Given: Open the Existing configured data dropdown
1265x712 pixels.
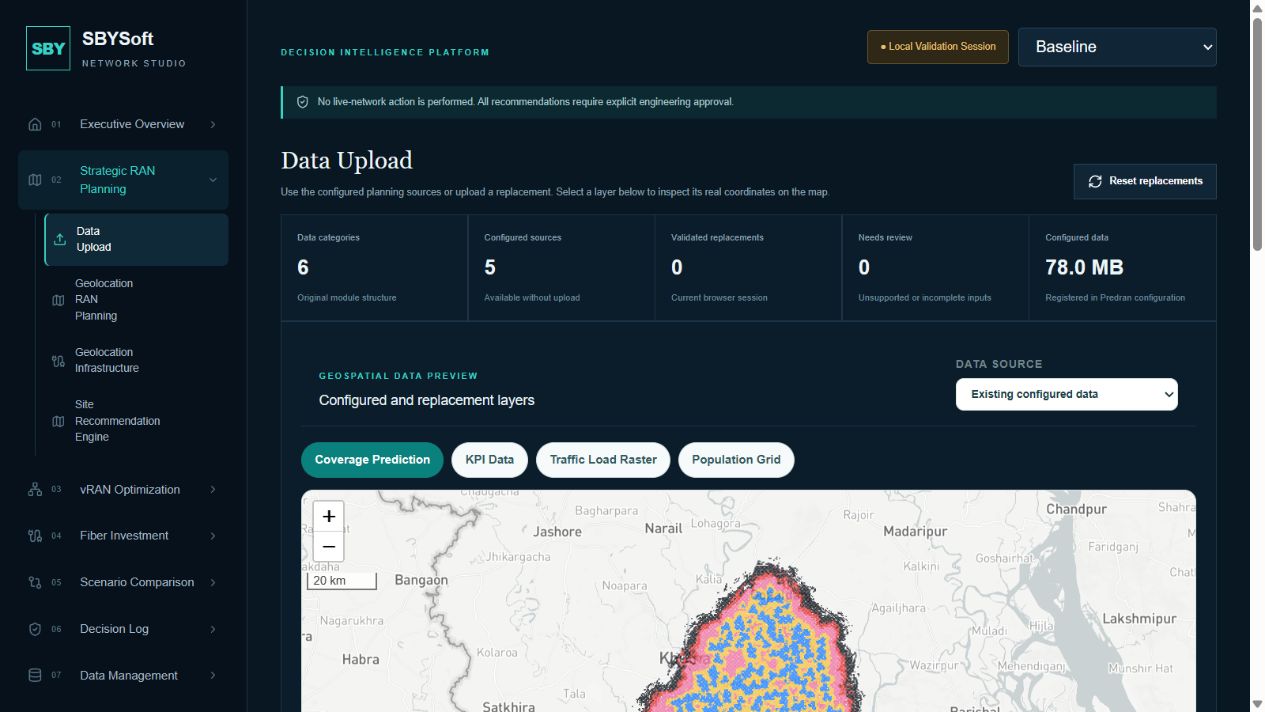Looking at the screenshot, I should coord(1067,394).
